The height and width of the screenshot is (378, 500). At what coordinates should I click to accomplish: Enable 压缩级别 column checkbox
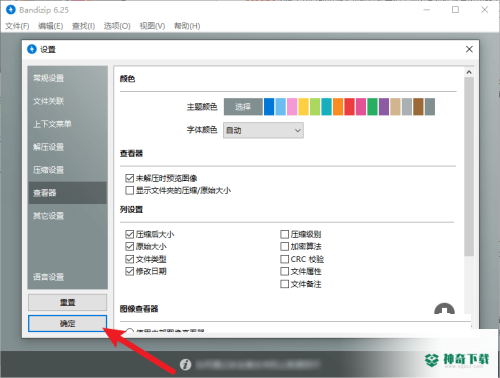point(284,234)
